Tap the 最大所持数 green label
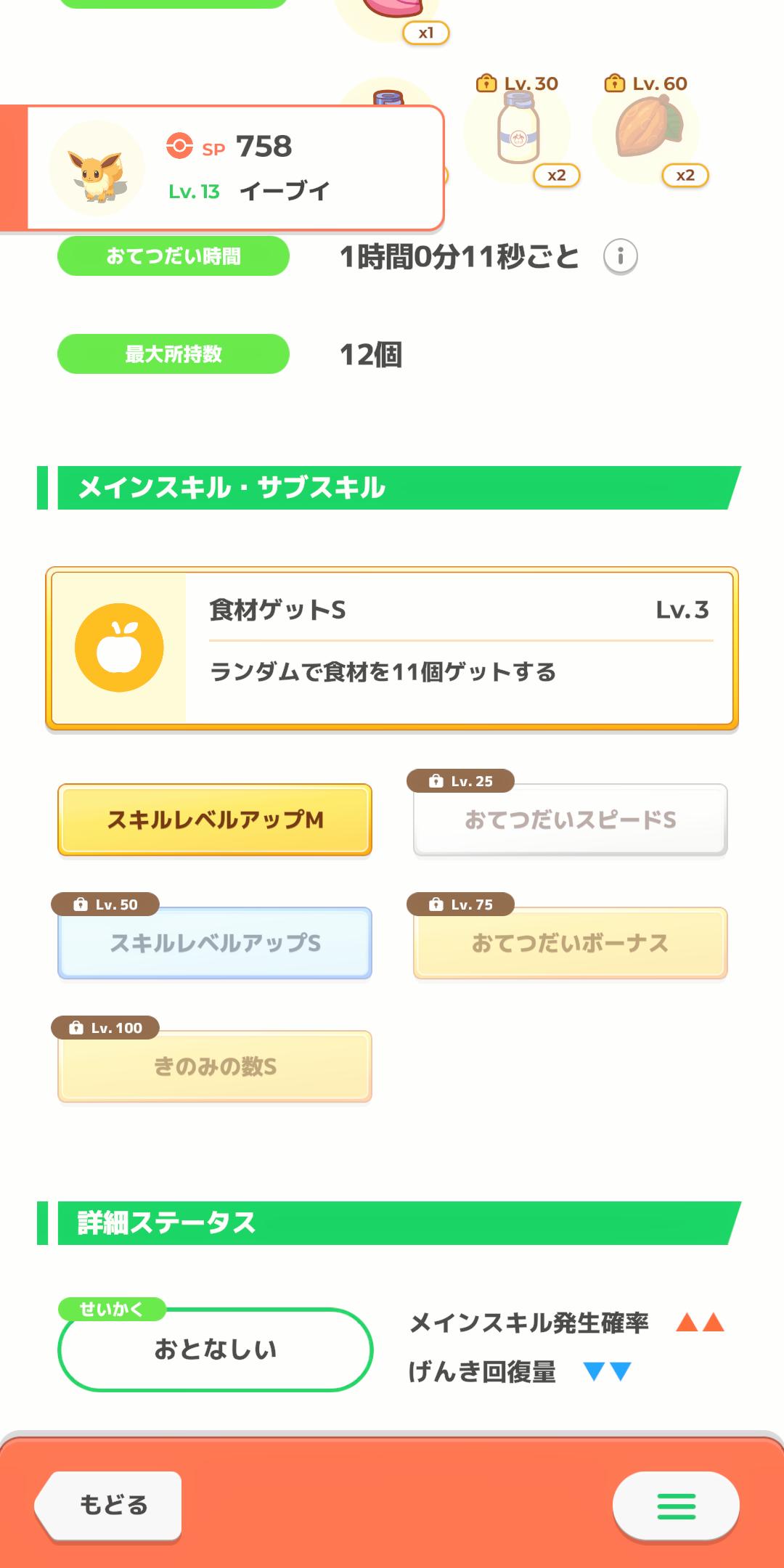The width and height of the screenshot is (784, 1568). click(x=173, y=354)
